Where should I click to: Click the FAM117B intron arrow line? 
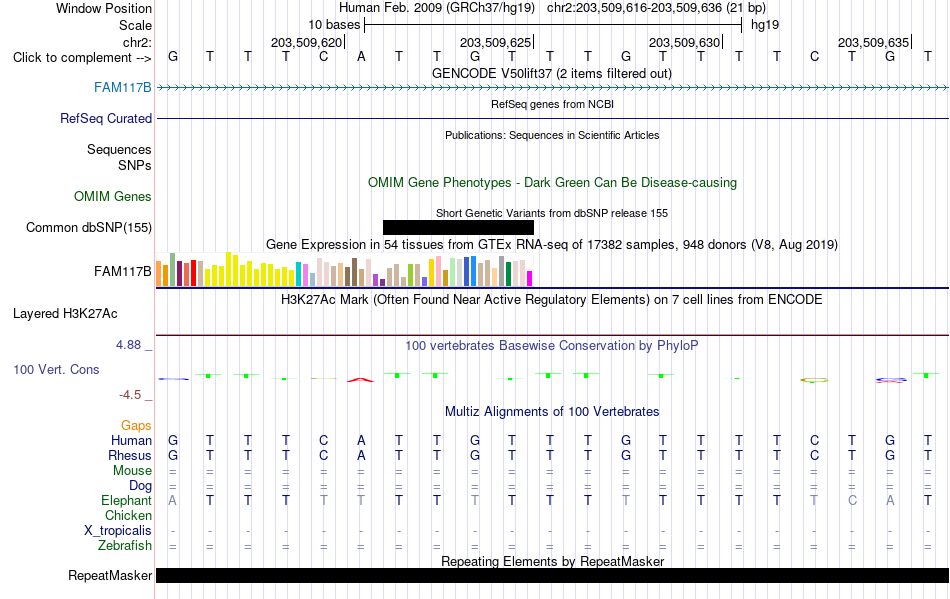click(x=552, y=88)
